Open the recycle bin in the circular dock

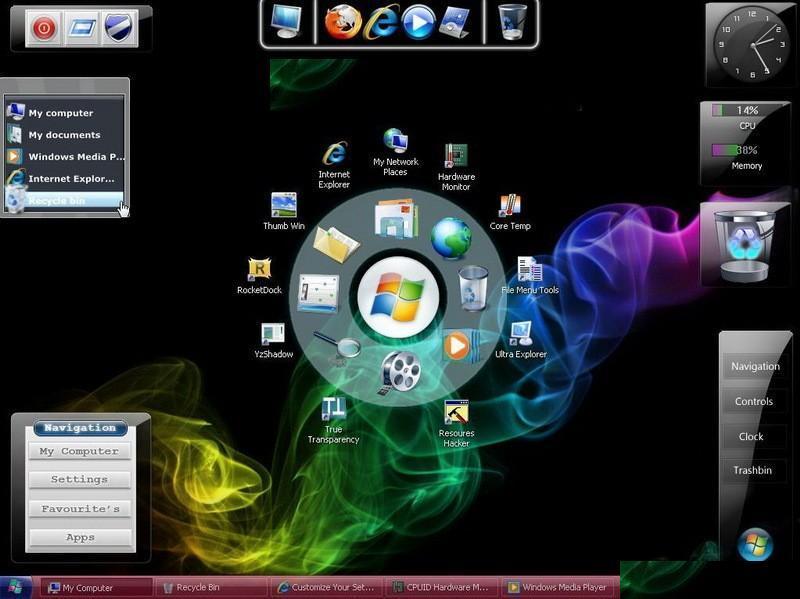[473, 288]
